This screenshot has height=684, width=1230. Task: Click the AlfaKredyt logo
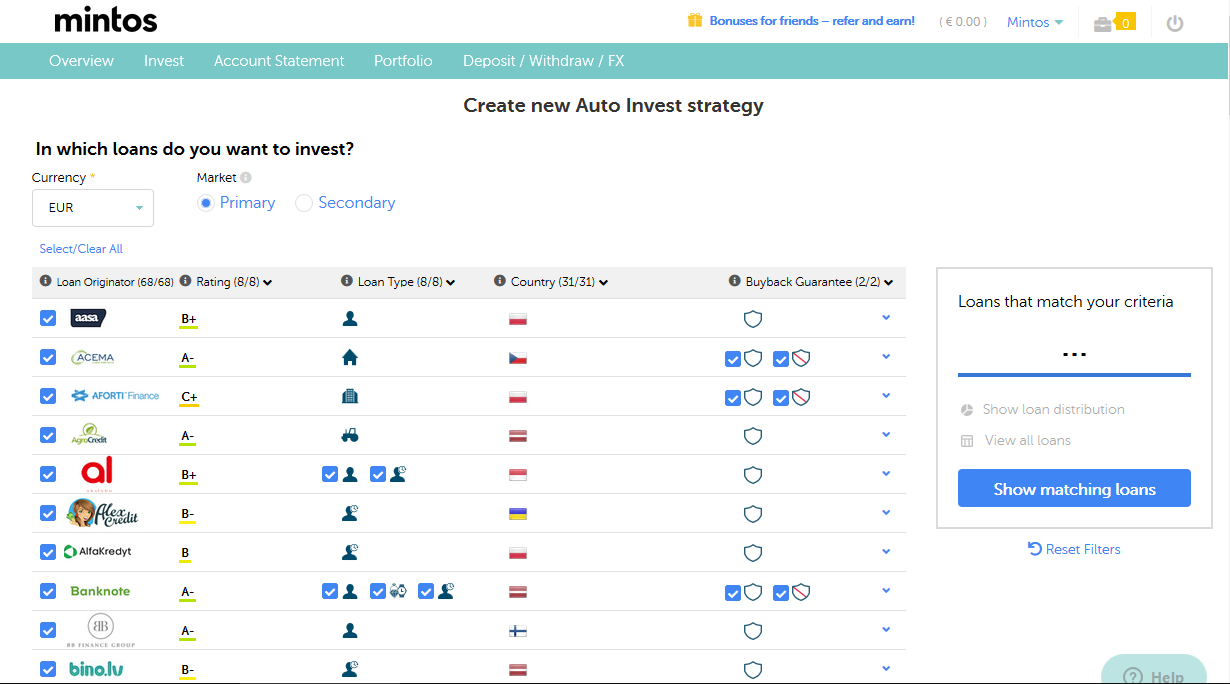[x=97, y=552]
